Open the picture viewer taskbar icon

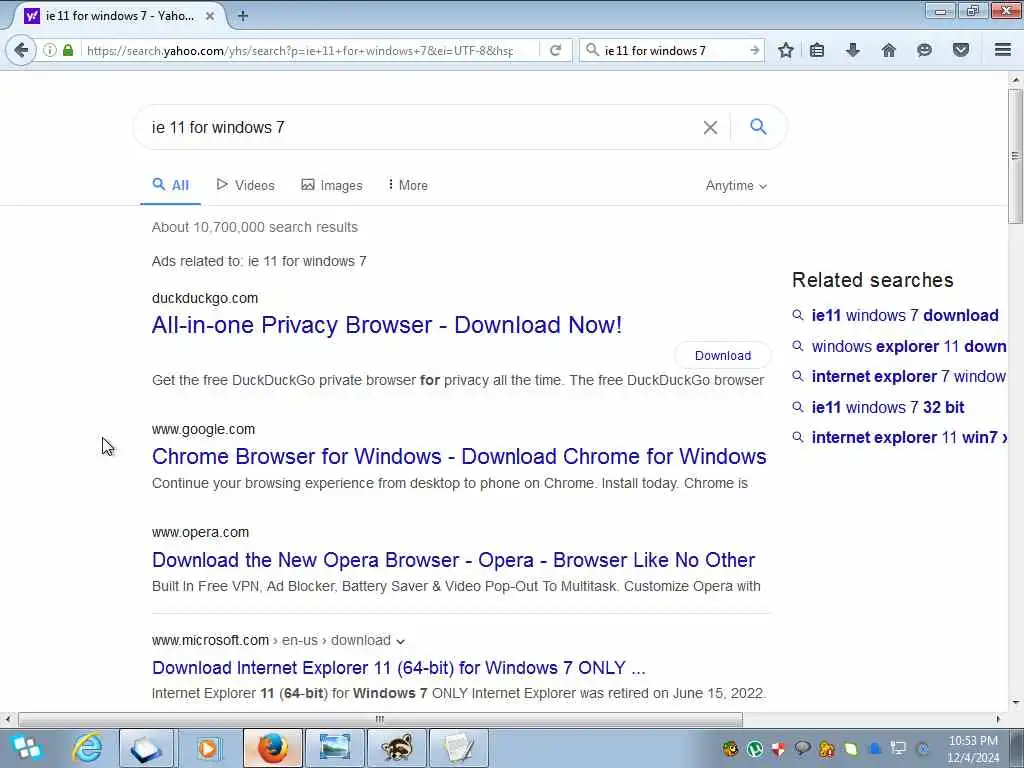334,748
